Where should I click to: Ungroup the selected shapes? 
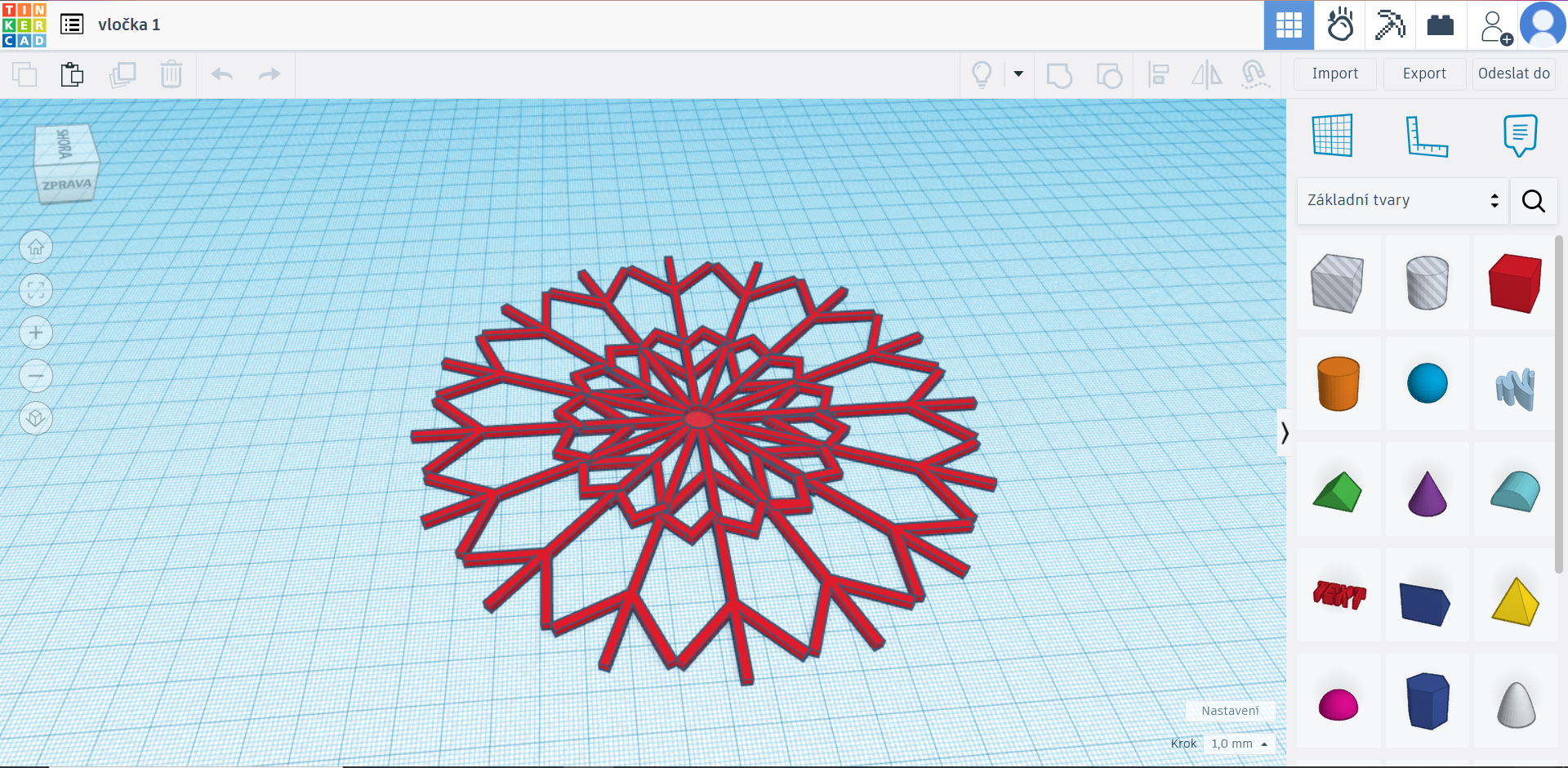tap(1109, 75)
